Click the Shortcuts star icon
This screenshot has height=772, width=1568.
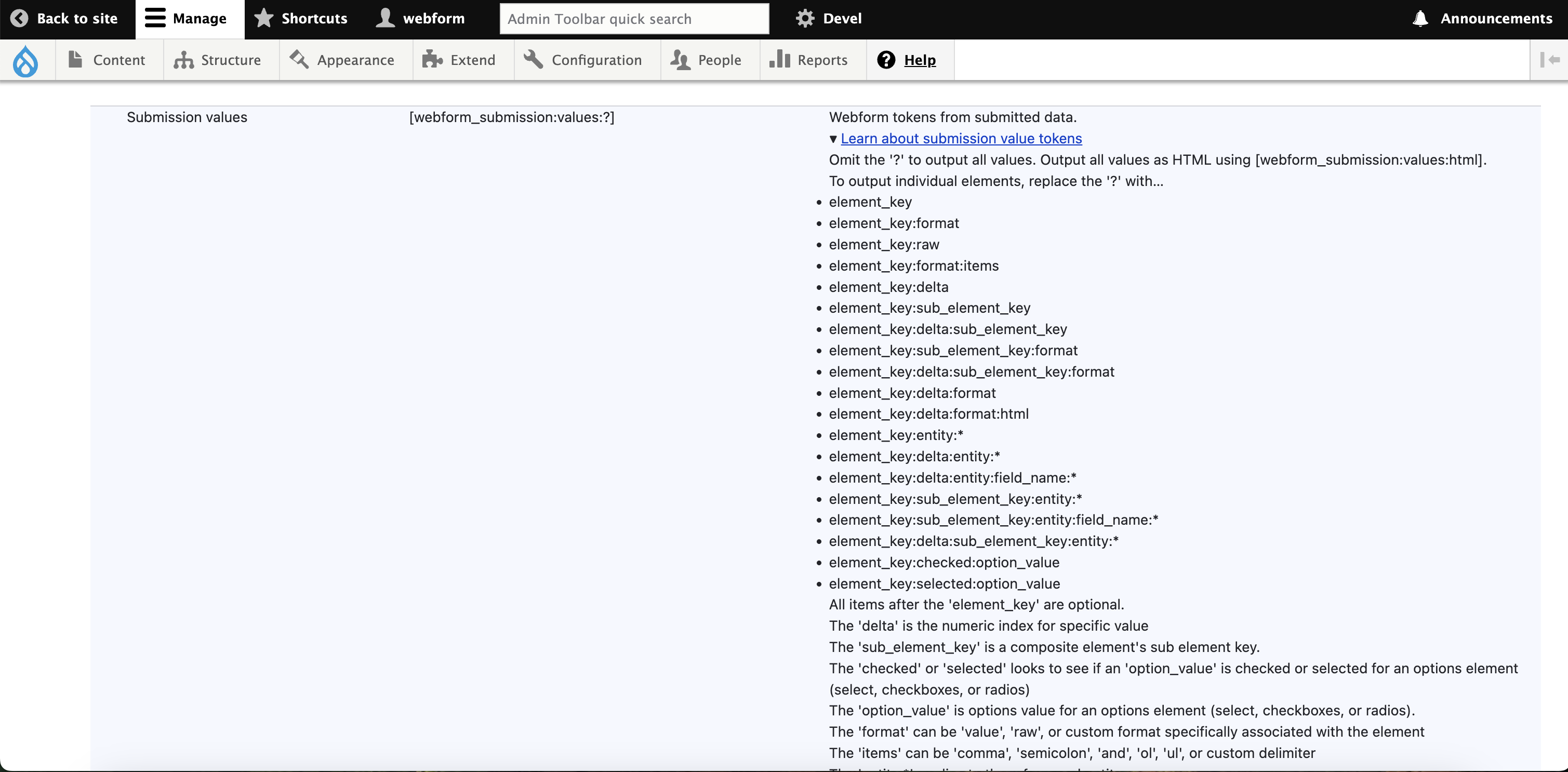(263, 18)
